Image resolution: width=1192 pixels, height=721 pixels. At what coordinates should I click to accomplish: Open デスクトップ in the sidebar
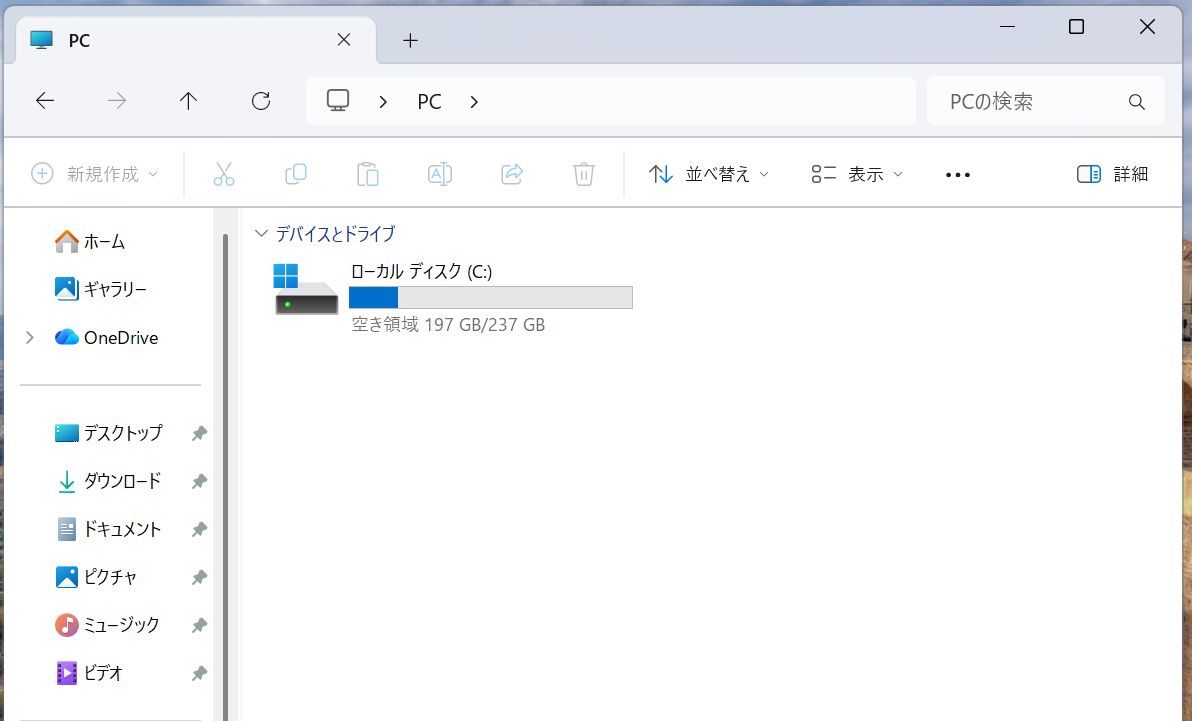tap(109, 433)
